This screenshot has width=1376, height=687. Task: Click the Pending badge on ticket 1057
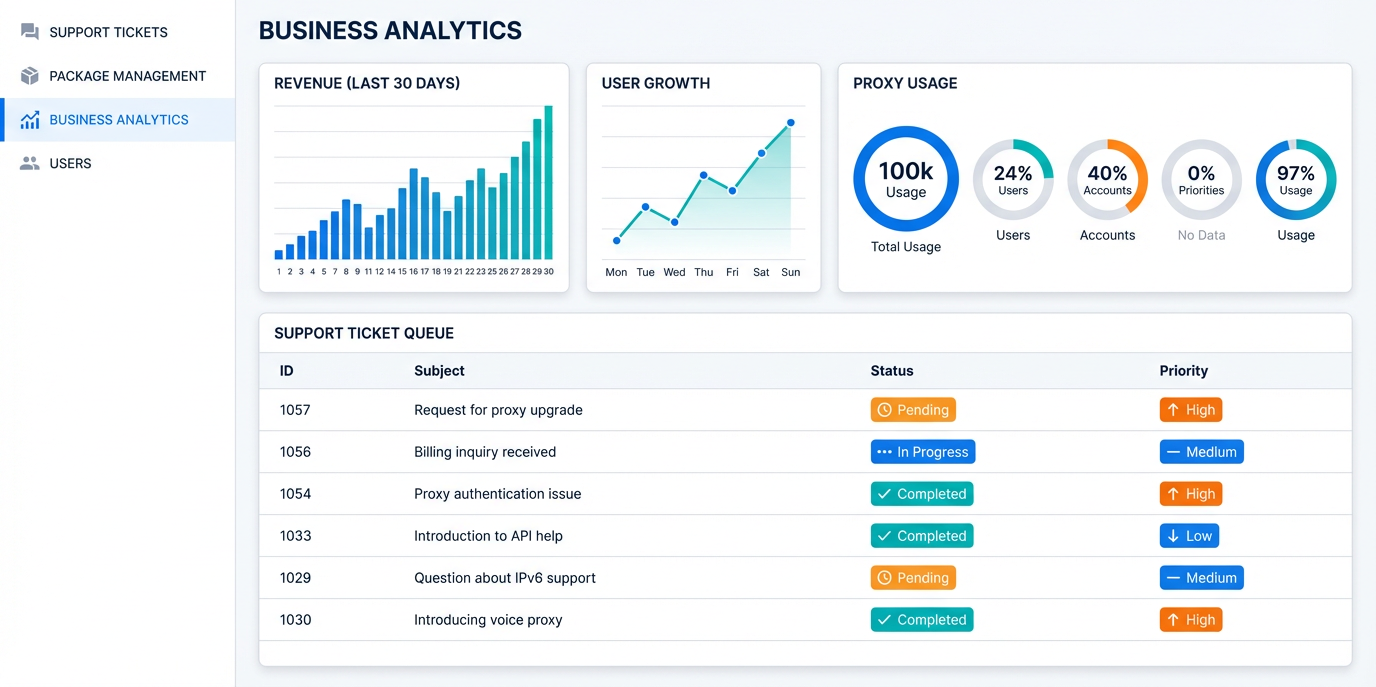[913, 410]
